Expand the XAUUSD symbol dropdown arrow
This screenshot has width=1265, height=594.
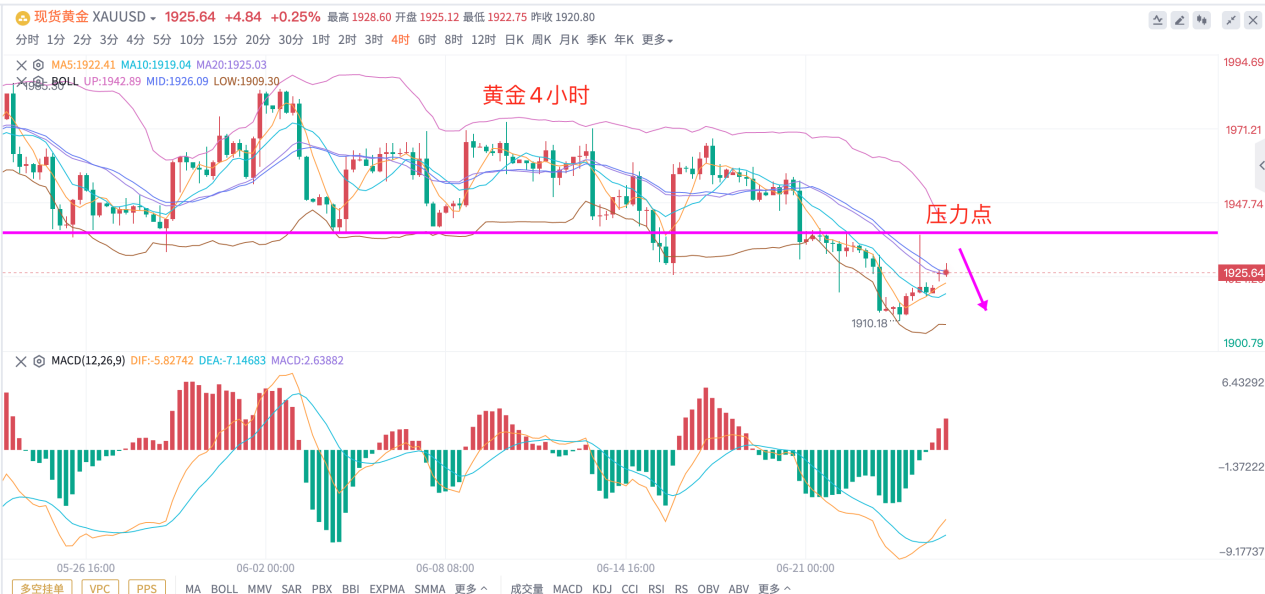click(153, 18)
